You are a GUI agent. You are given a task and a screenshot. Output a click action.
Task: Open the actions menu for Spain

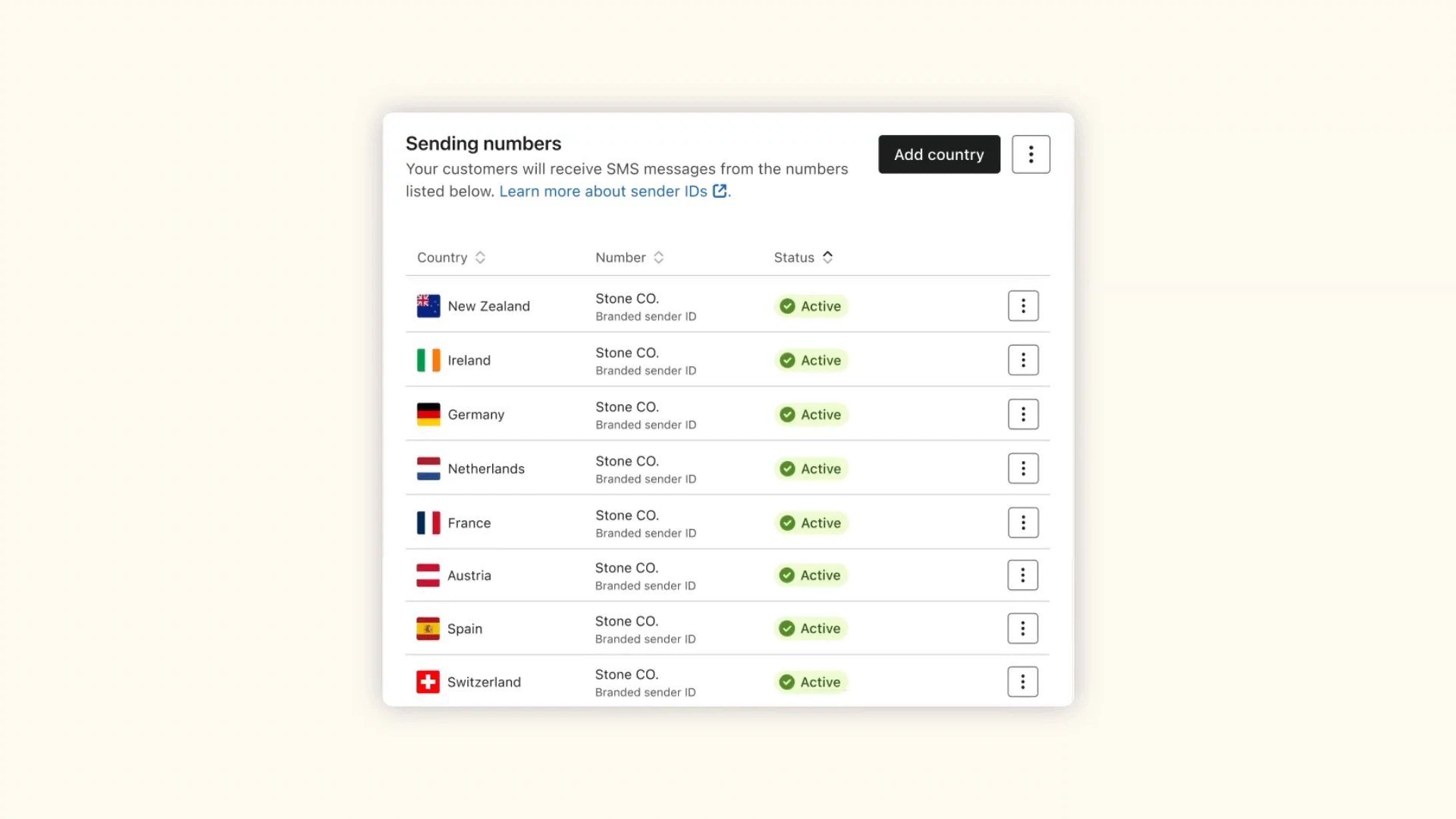click(1022, 629)
